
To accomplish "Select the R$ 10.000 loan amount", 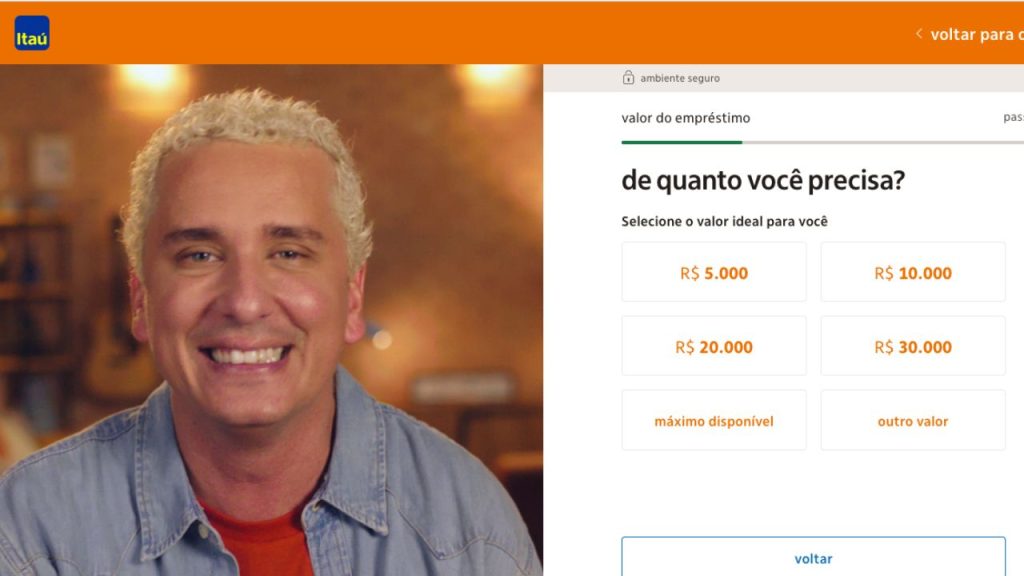I will point(913,272).
